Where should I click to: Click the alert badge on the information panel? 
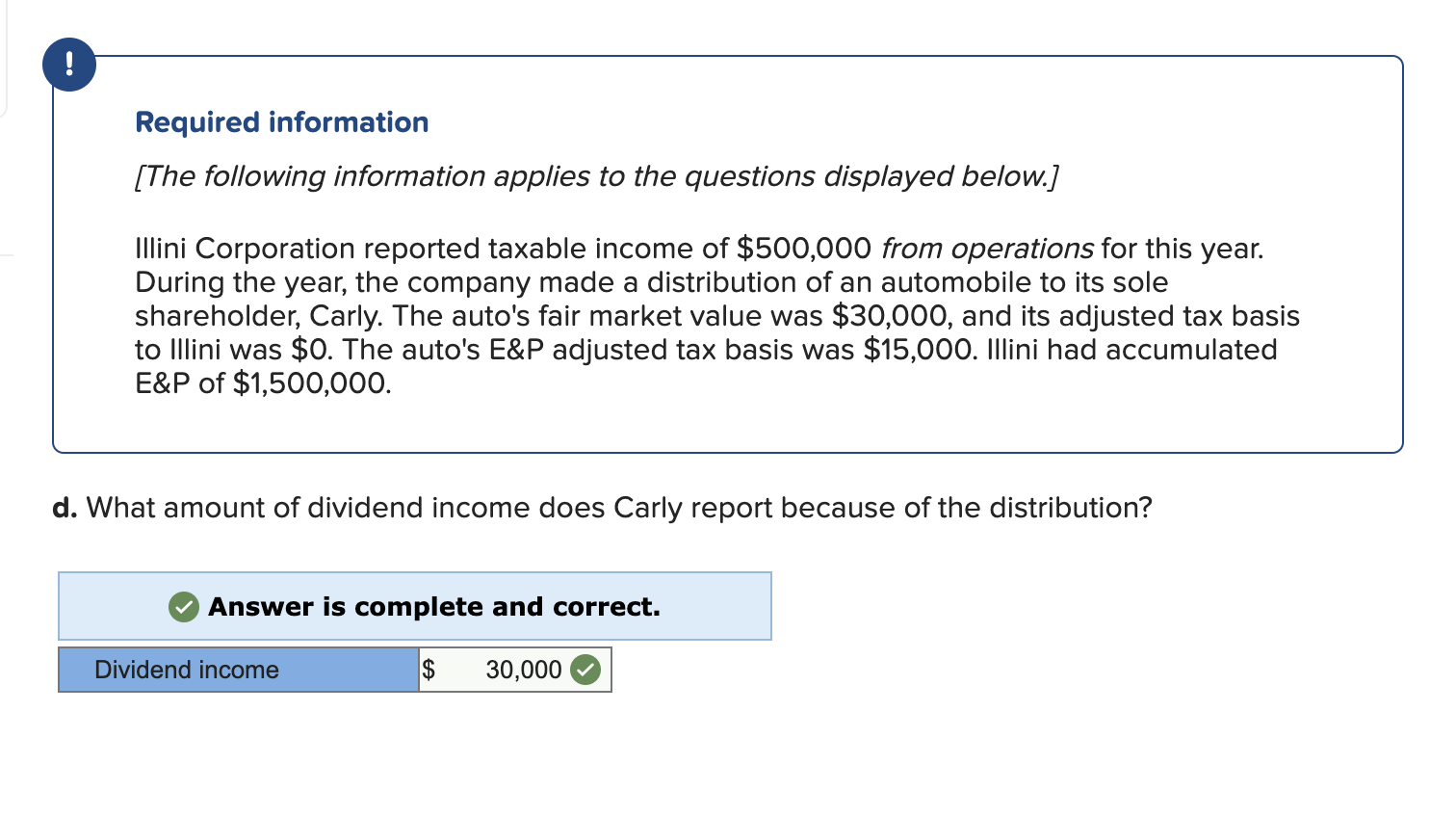68,65
